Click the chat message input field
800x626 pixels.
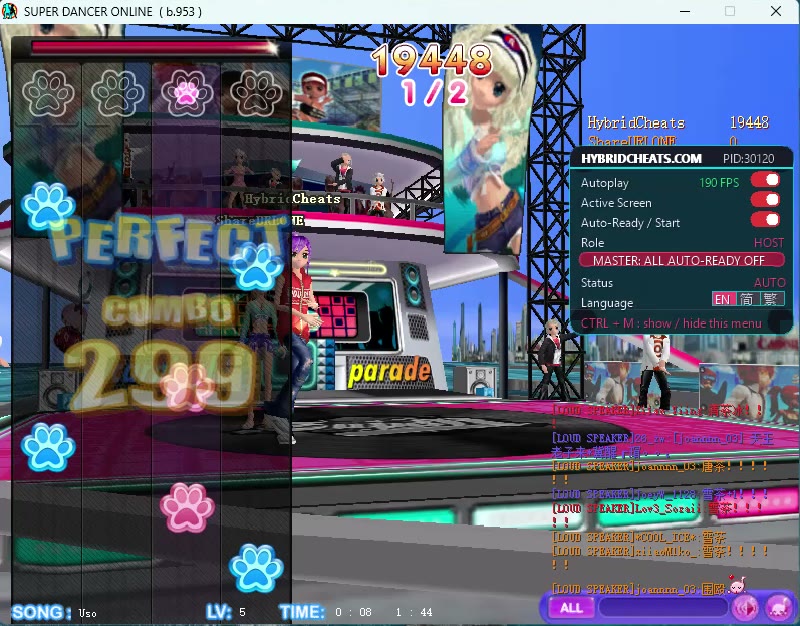tap(662, 608)
